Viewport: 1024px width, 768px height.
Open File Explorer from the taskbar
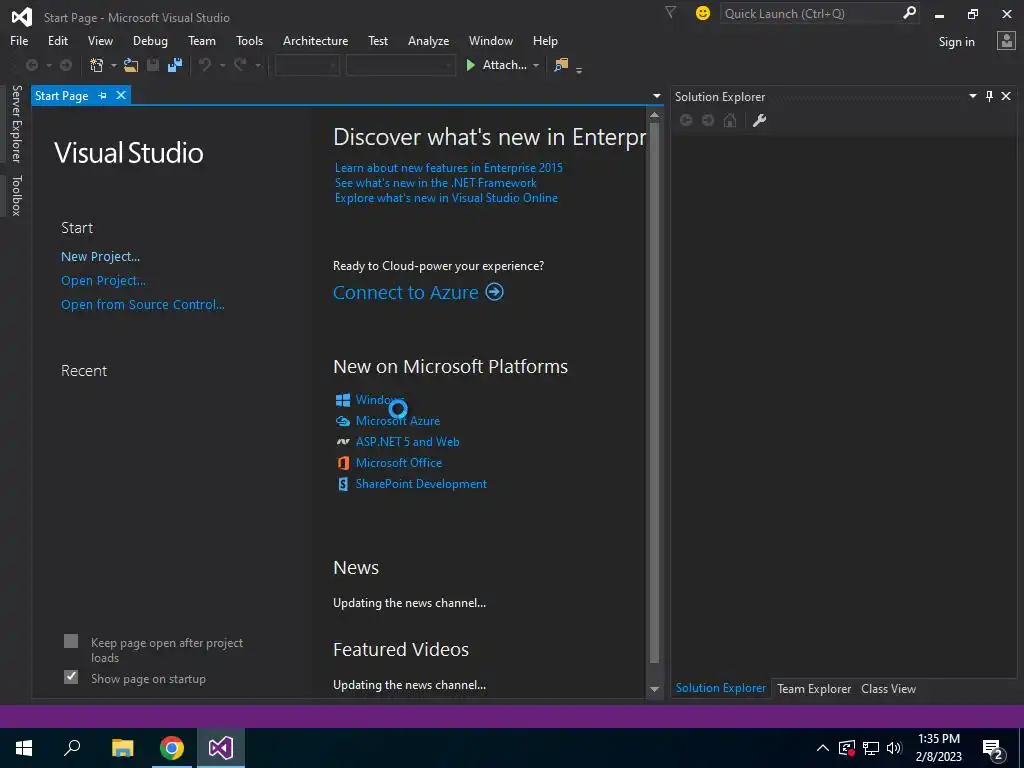[122, 748]
